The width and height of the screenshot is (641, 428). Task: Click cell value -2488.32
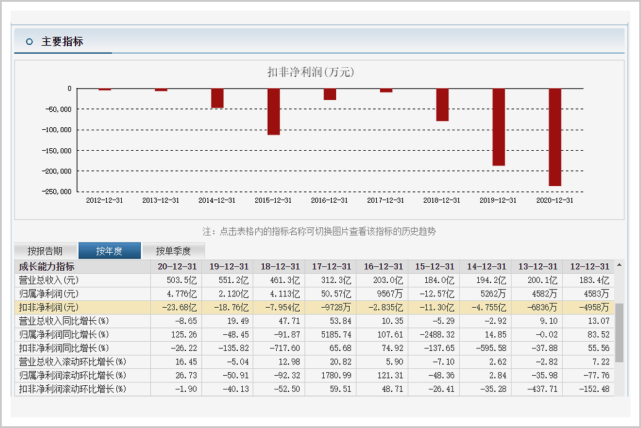pyautogui.click(x=437, y=334)
